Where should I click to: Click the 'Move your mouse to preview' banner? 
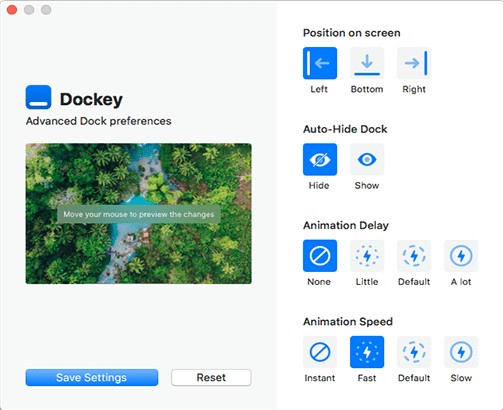tap(139, 214)
